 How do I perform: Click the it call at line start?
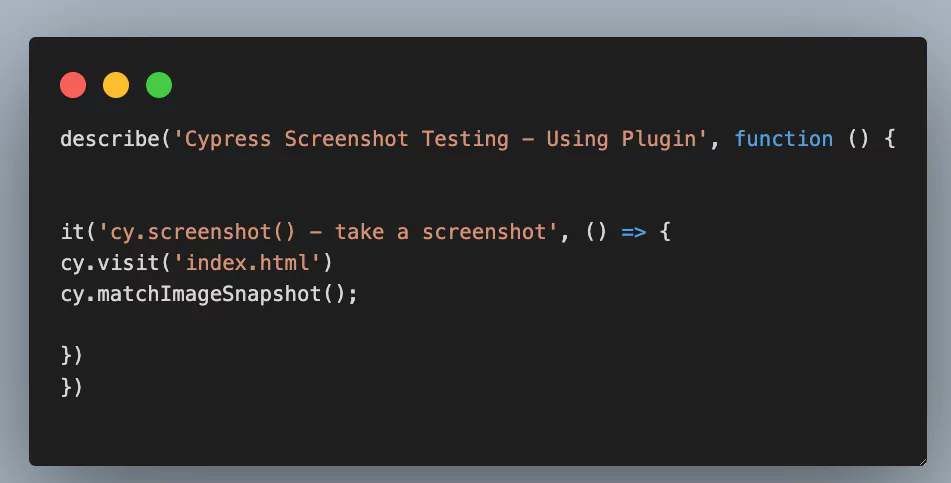[x=72, y=232]
